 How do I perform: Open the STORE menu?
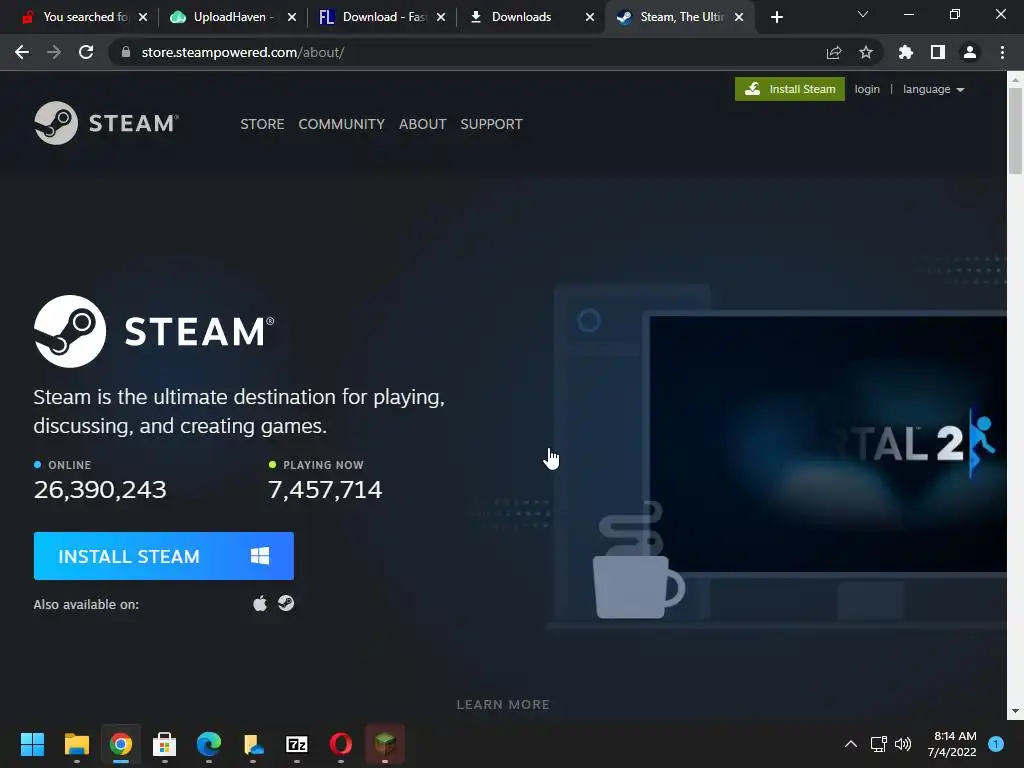(262, 124)
